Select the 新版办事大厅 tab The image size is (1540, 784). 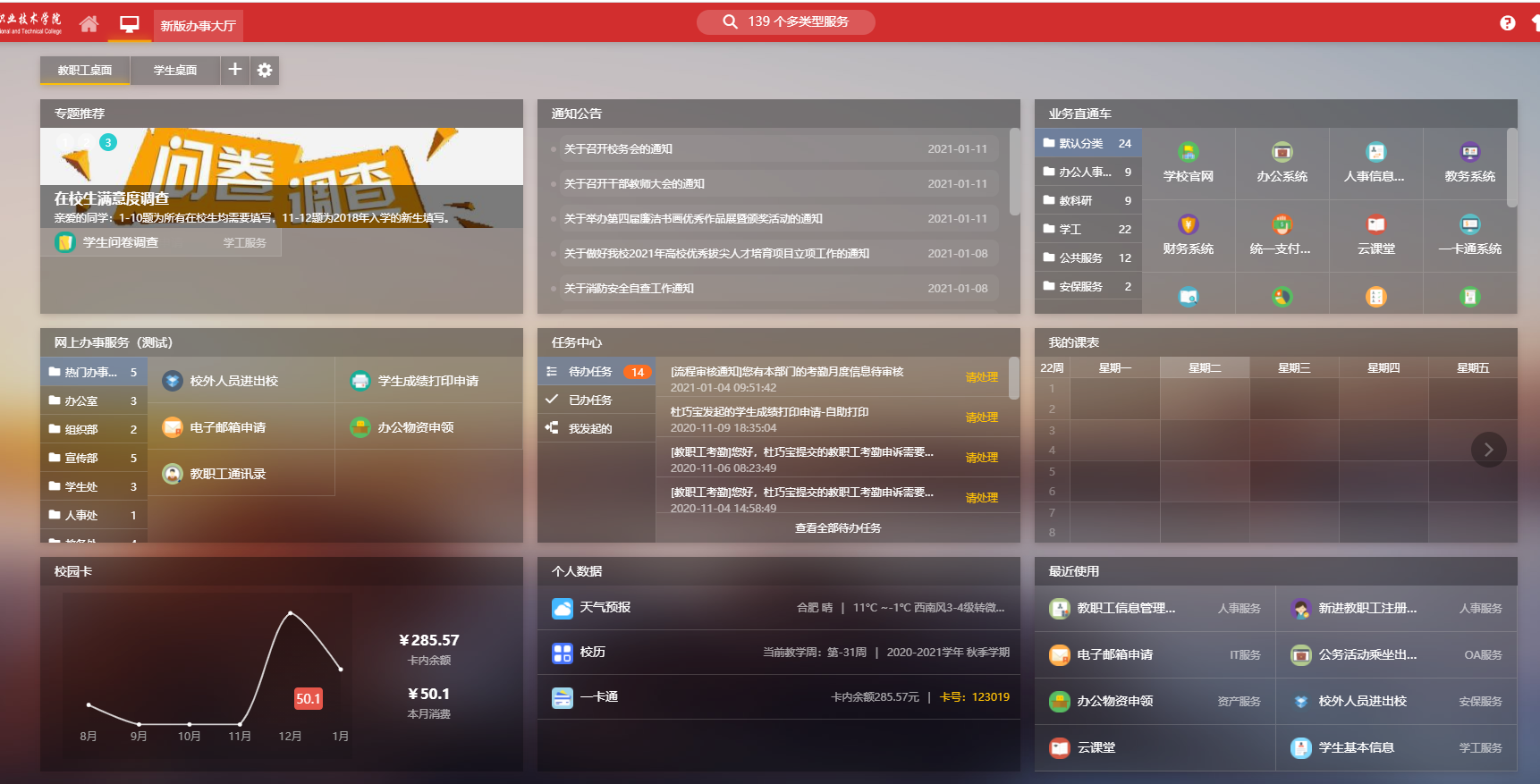pyautogui.click(x=198, y=26)
